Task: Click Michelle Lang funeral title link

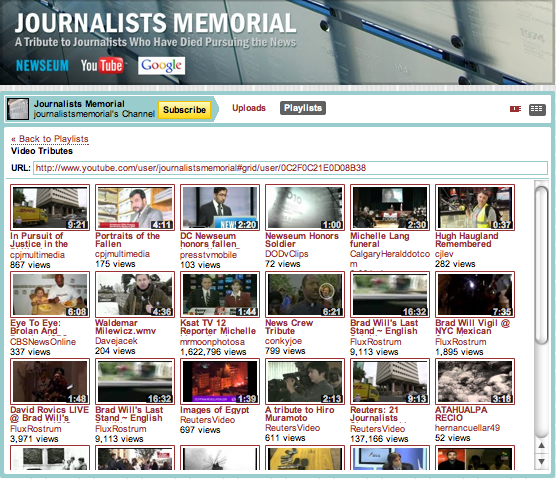Action: 380,240
